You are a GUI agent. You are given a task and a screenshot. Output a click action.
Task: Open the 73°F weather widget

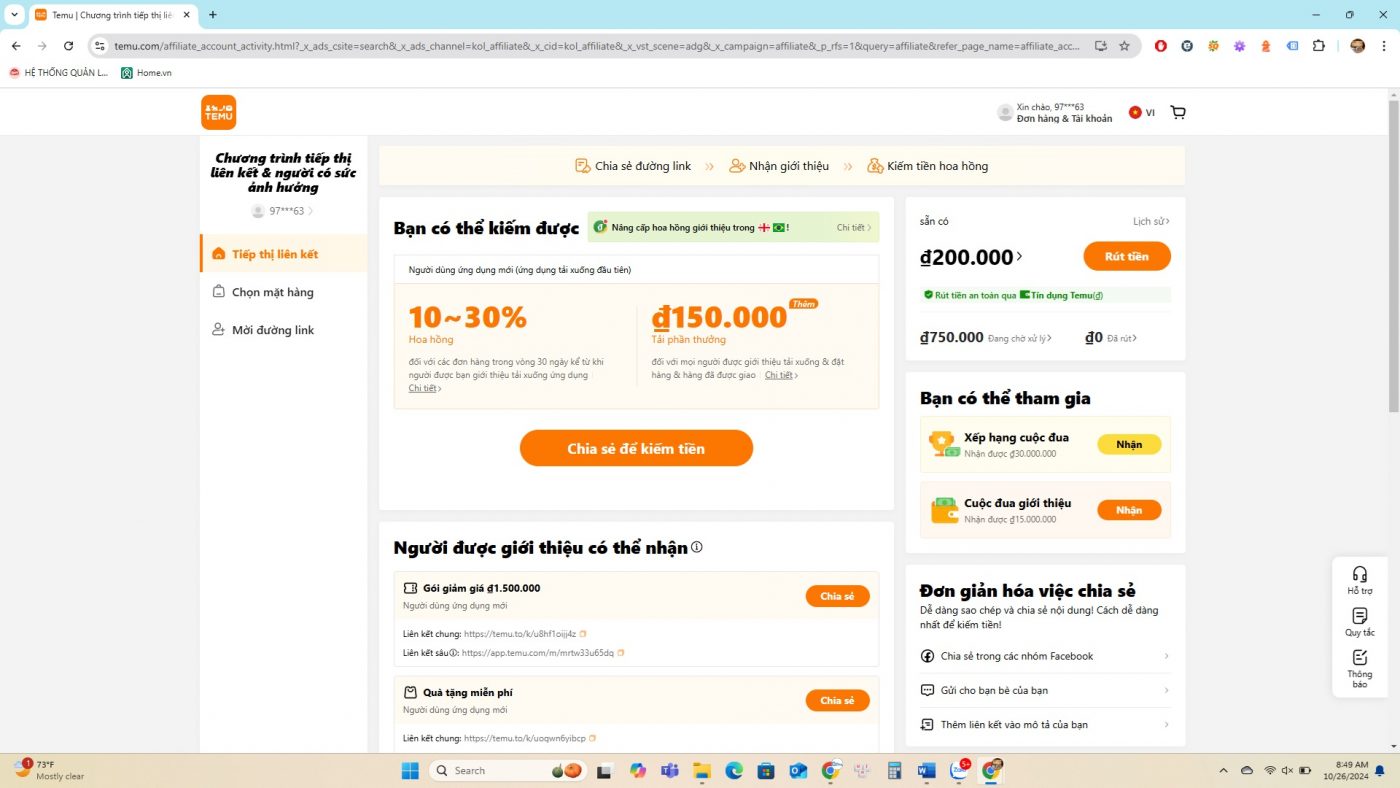click(x=50, y=770)
